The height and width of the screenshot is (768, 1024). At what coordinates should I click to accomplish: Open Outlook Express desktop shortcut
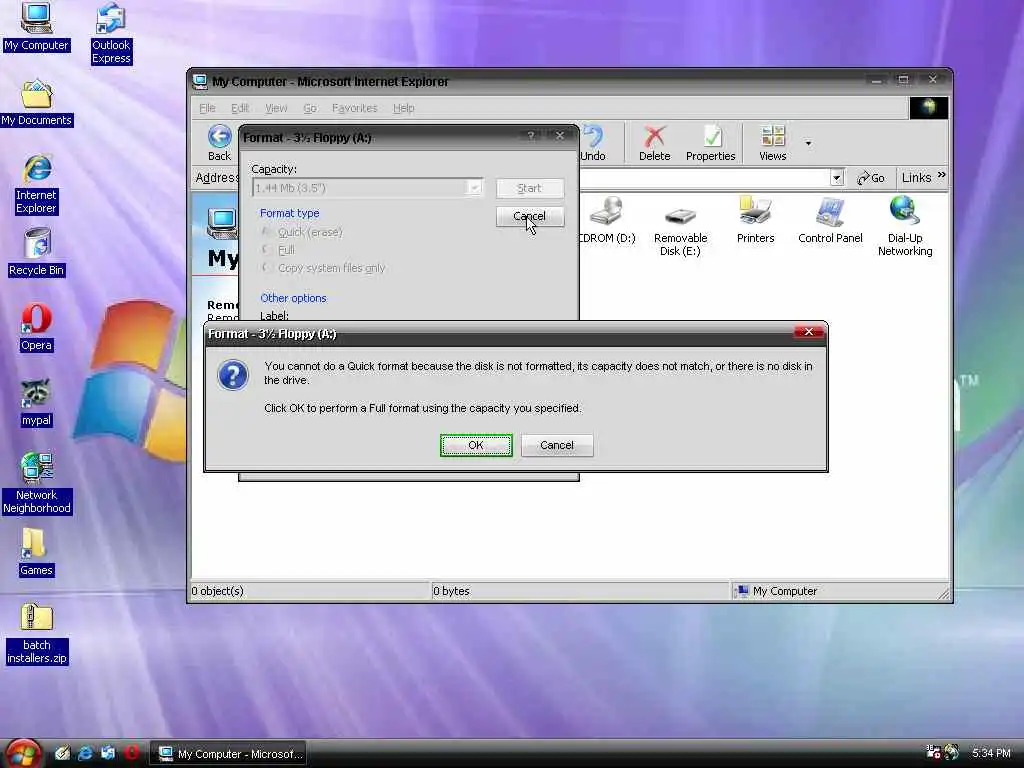(111, 34)
